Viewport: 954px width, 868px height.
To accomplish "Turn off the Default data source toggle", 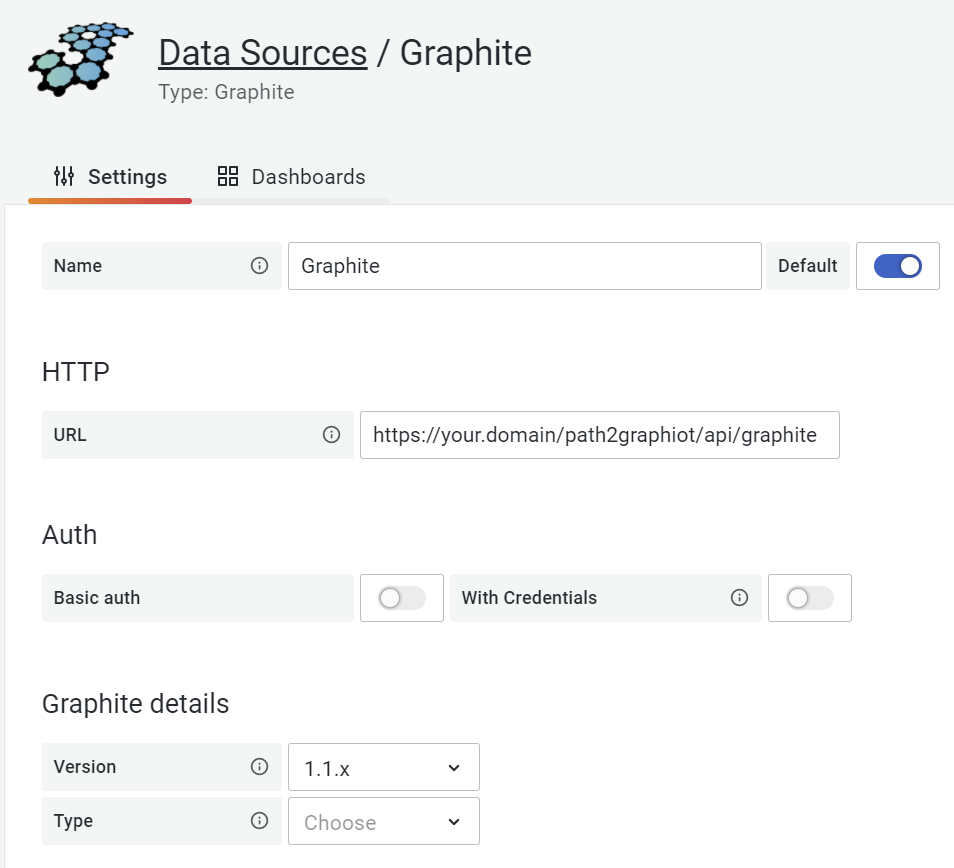I will (x=897, y=266).
